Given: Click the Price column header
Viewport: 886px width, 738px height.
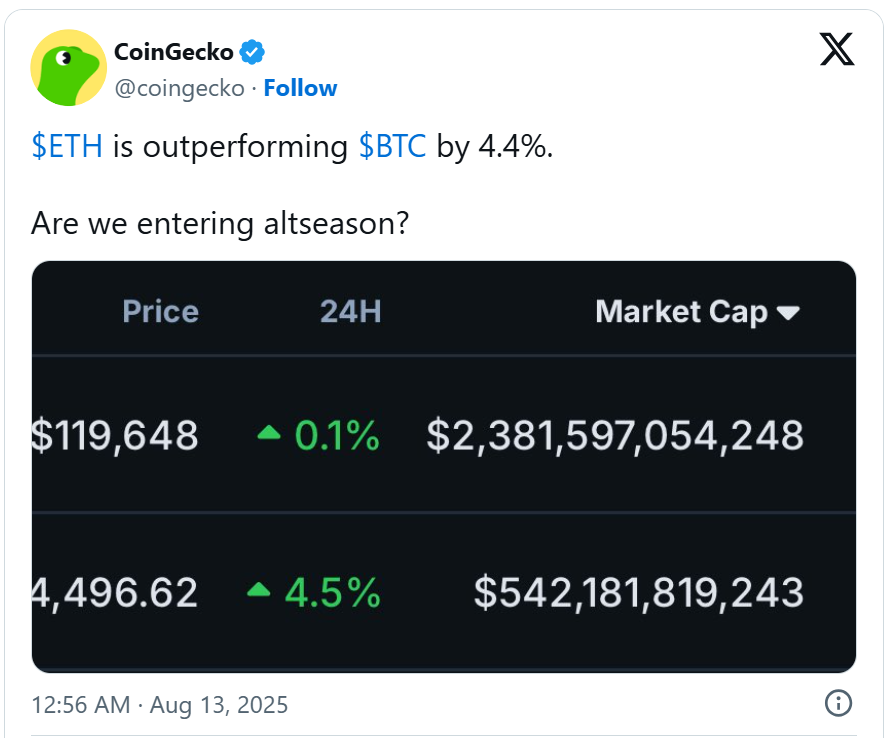Looking at the screenshot, I should click(x=160, y=311).
